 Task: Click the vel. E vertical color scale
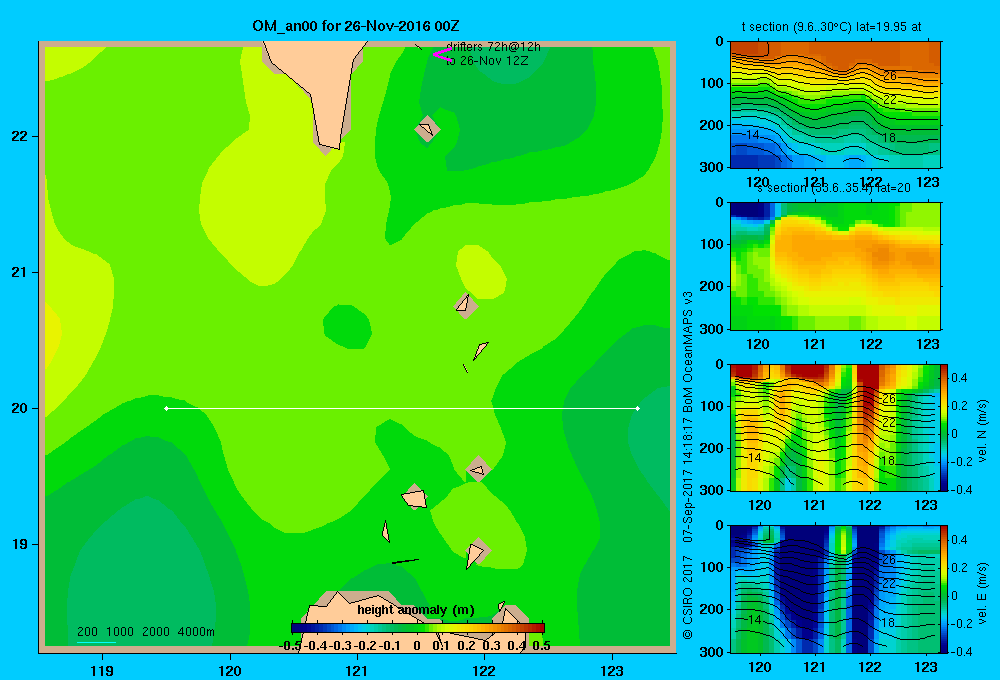944,589
